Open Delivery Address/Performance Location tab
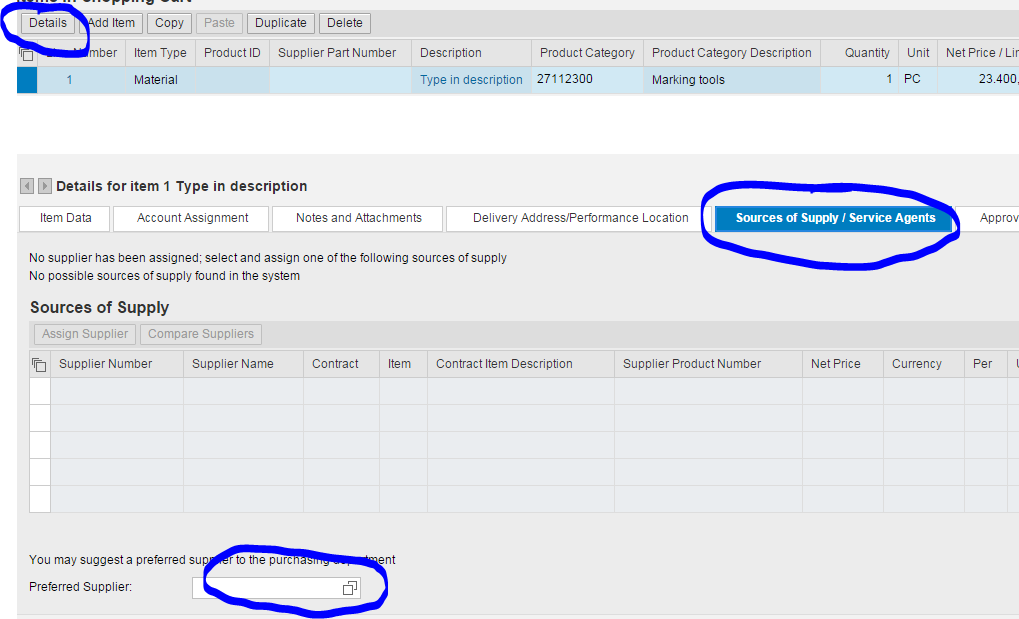1019x619 pixels. click(x=580, y=218)
